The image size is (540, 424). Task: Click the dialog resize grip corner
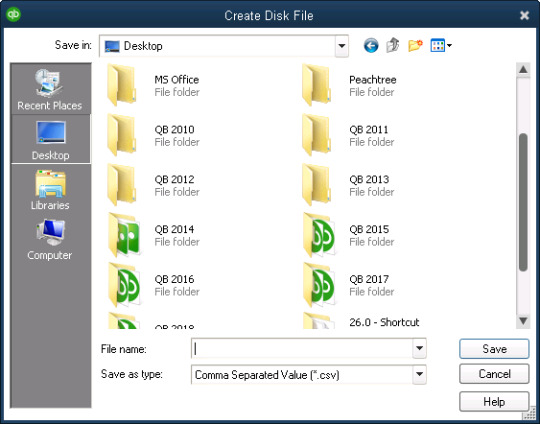click(x=528, y=413)
